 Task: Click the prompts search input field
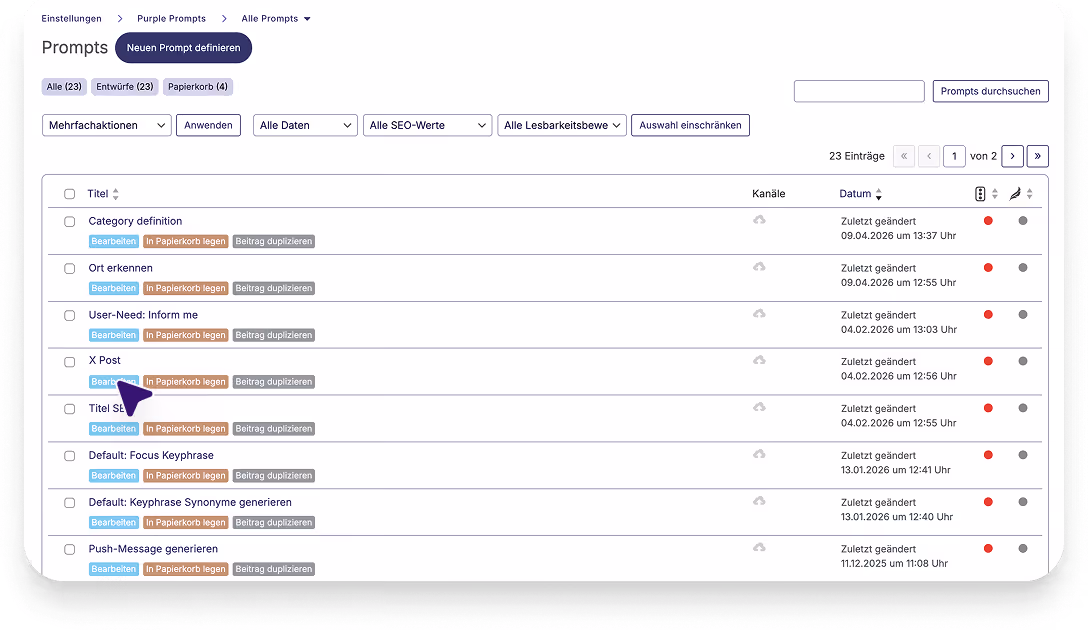coord(859,91)
